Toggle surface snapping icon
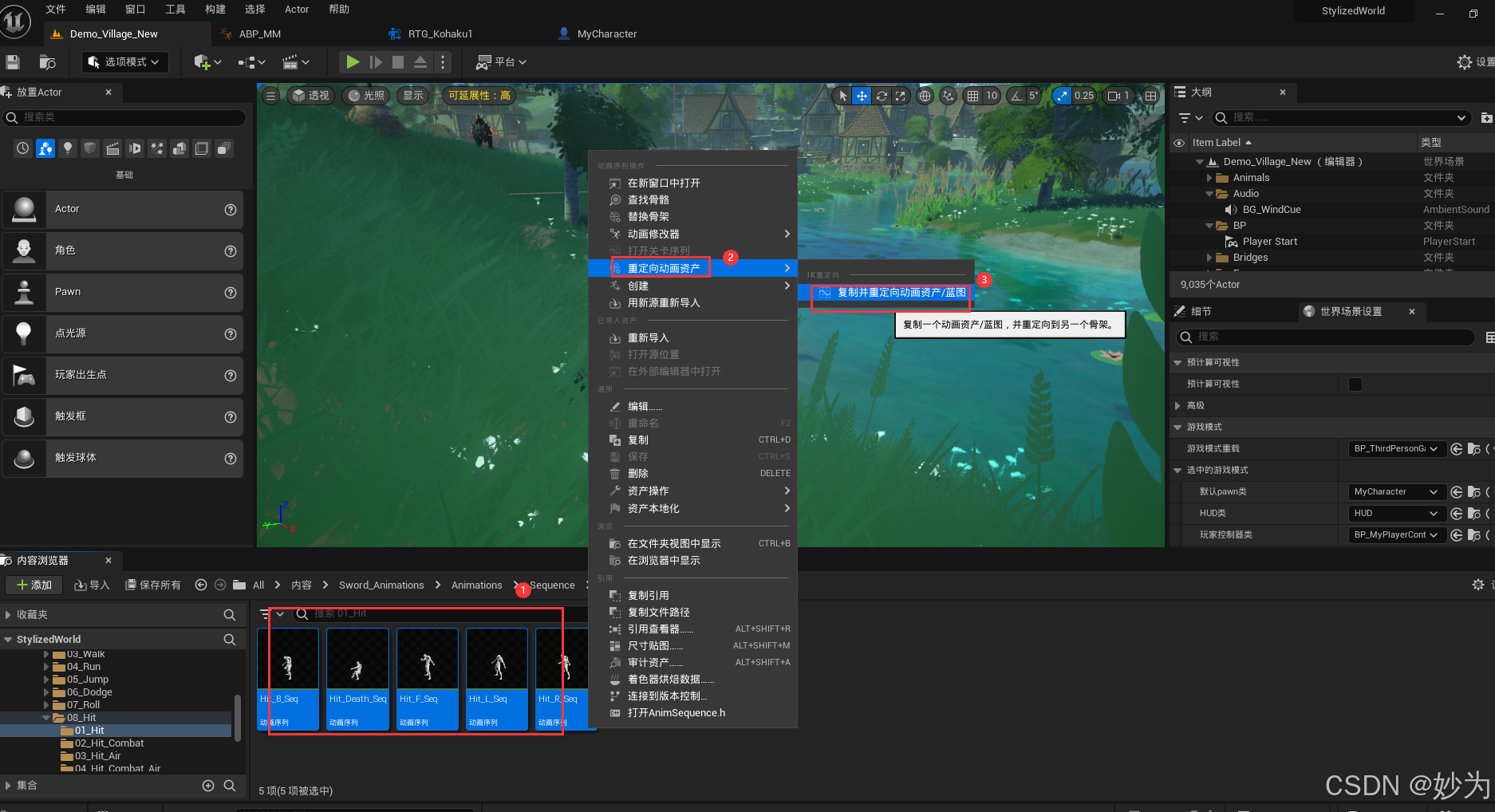 coord(948,96)
